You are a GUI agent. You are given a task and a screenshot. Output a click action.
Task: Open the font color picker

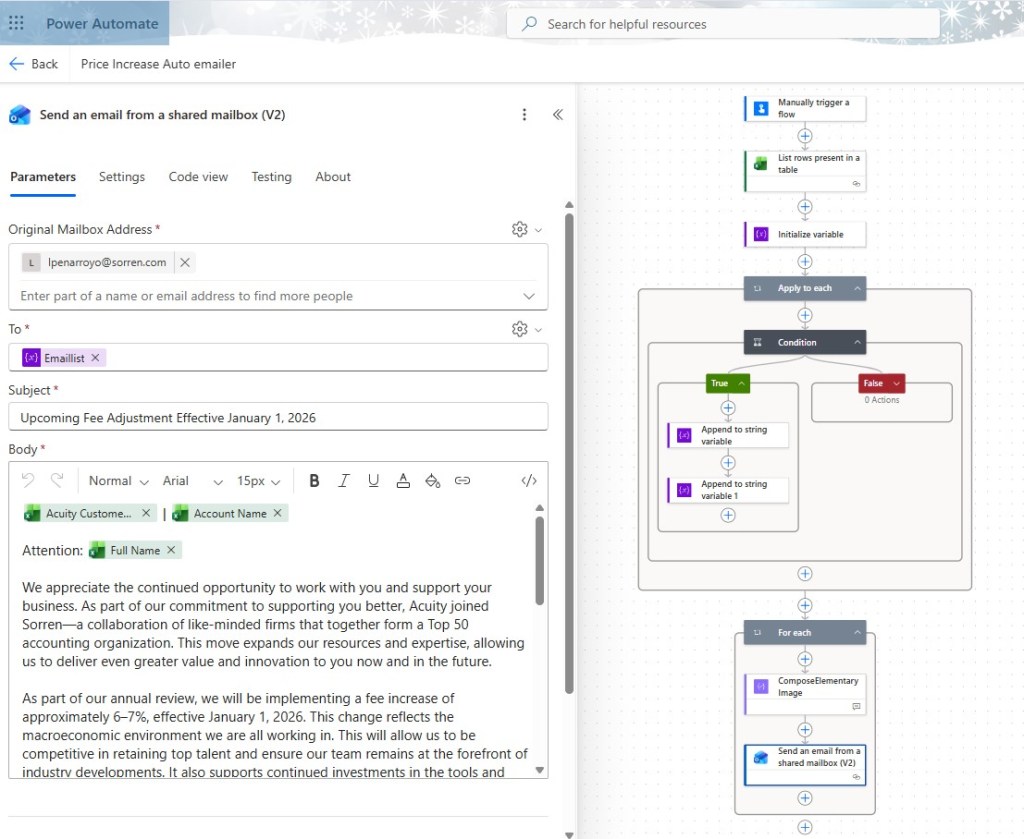click(403, 481)
